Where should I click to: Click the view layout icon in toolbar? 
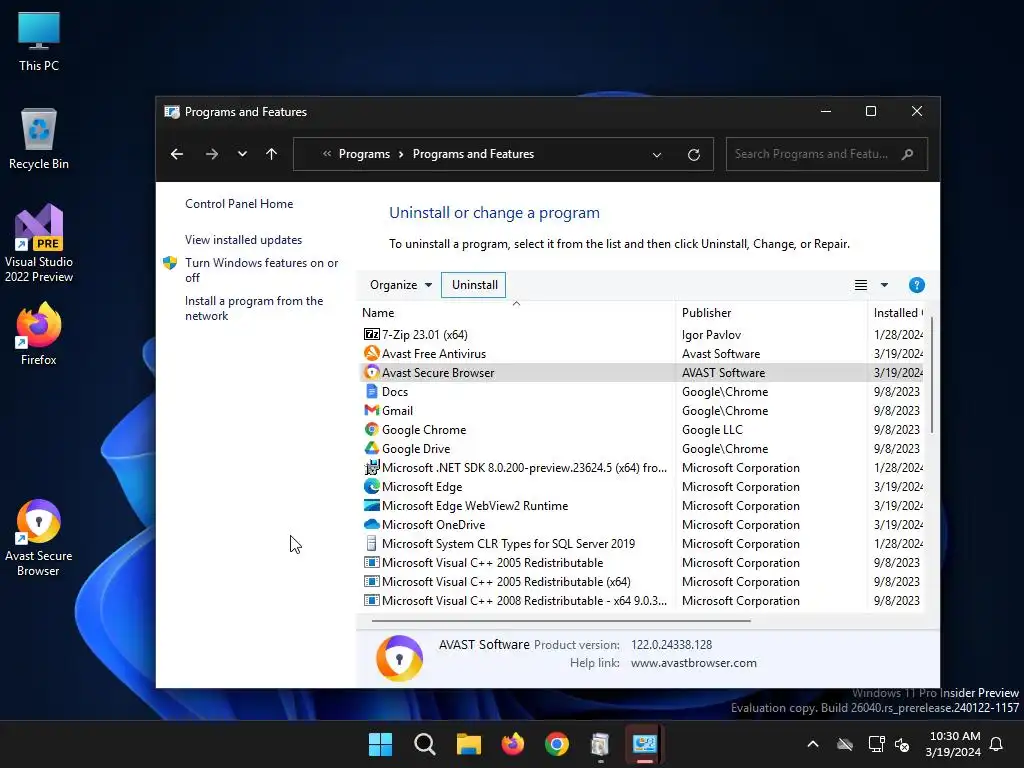861,285
